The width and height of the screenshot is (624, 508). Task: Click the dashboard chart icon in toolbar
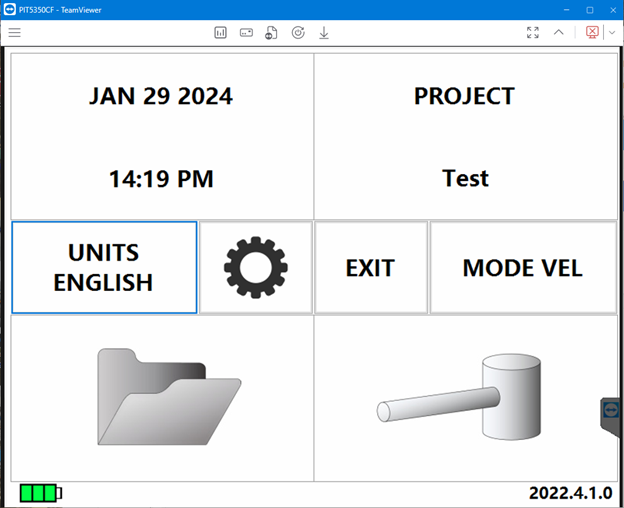[x=220, y=32]
